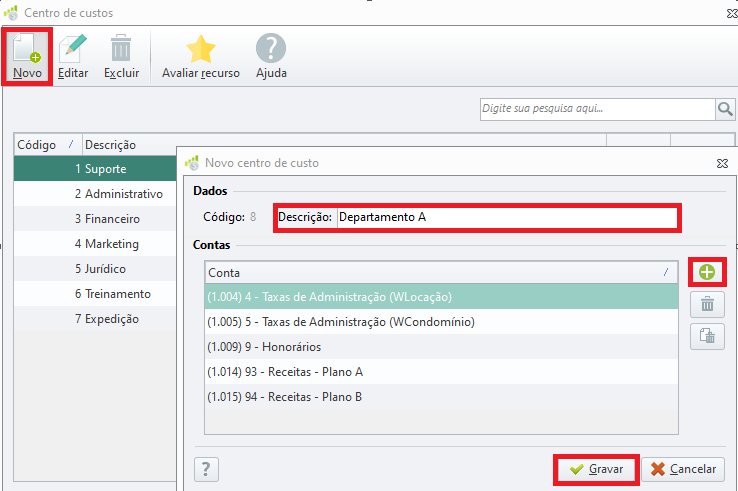
Task: Select '(1.014) 93 - Receitas - Plano A'
Action: coord(441,371)
